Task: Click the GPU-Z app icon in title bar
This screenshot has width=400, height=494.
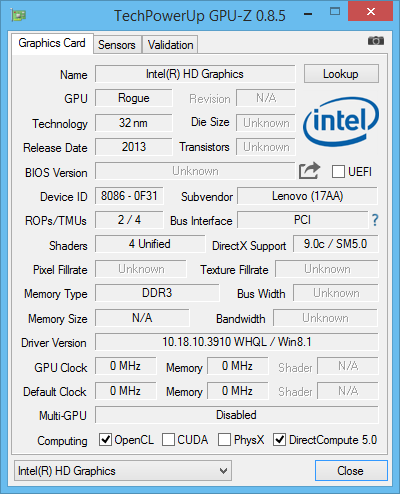Action: [18, 15]
